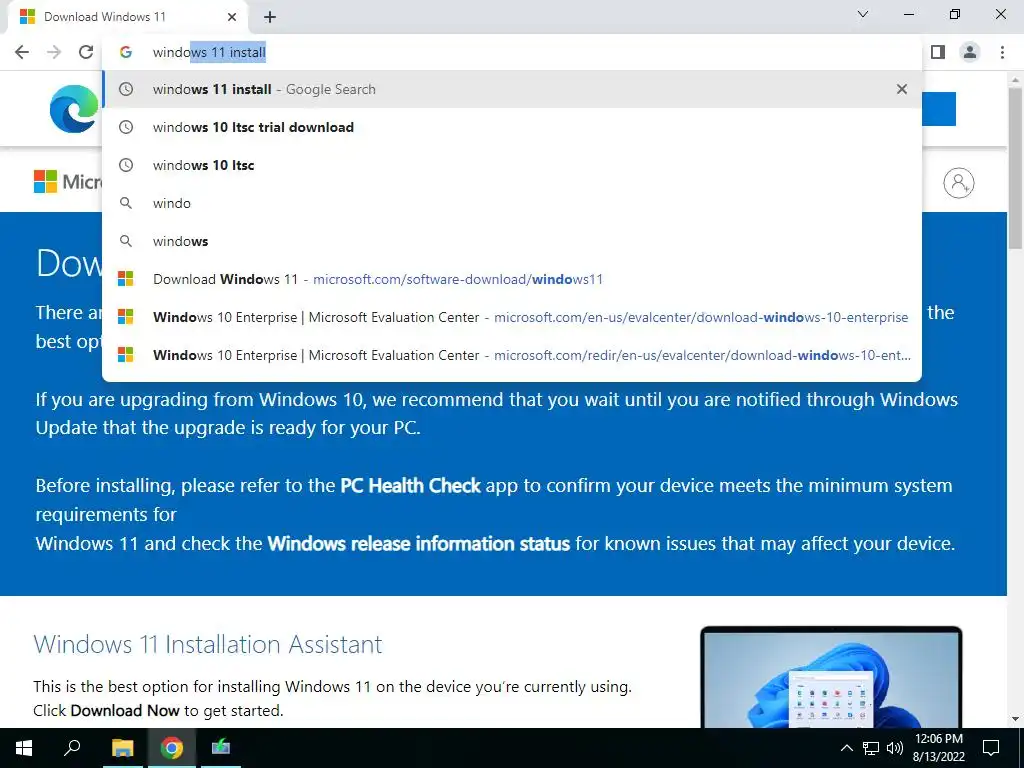This screenshot has width=1024, height=768.
Task: Reload the page with the refresh icon
Action: click(86, 52)
